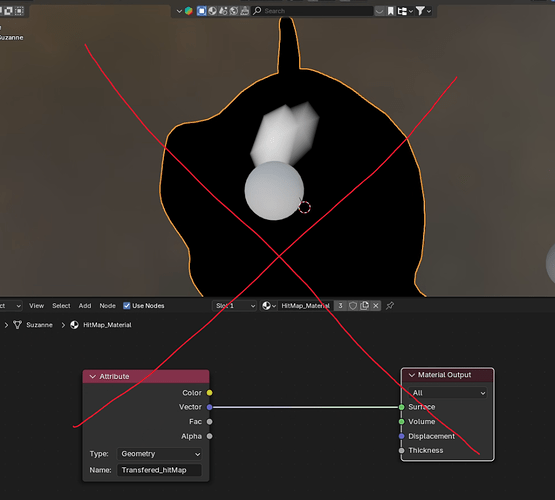Screen dimensions: 555x500
Task: Click the Attribute node Color output socket
Action: click(x=210, y=393)
